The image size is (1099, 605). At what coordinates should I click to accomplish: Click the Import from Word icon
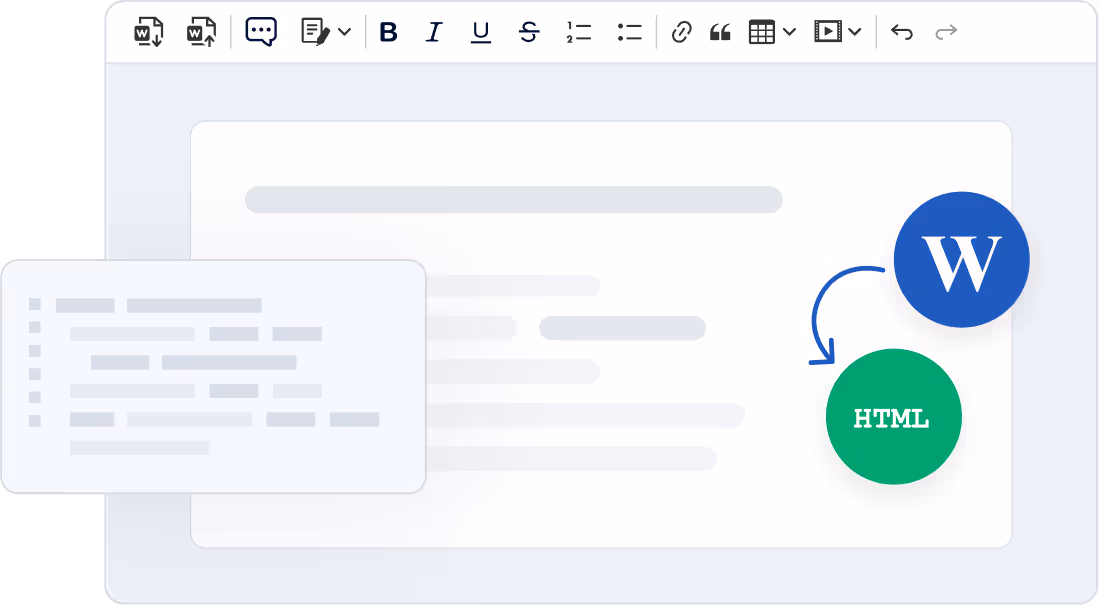[x=149, y=32]
